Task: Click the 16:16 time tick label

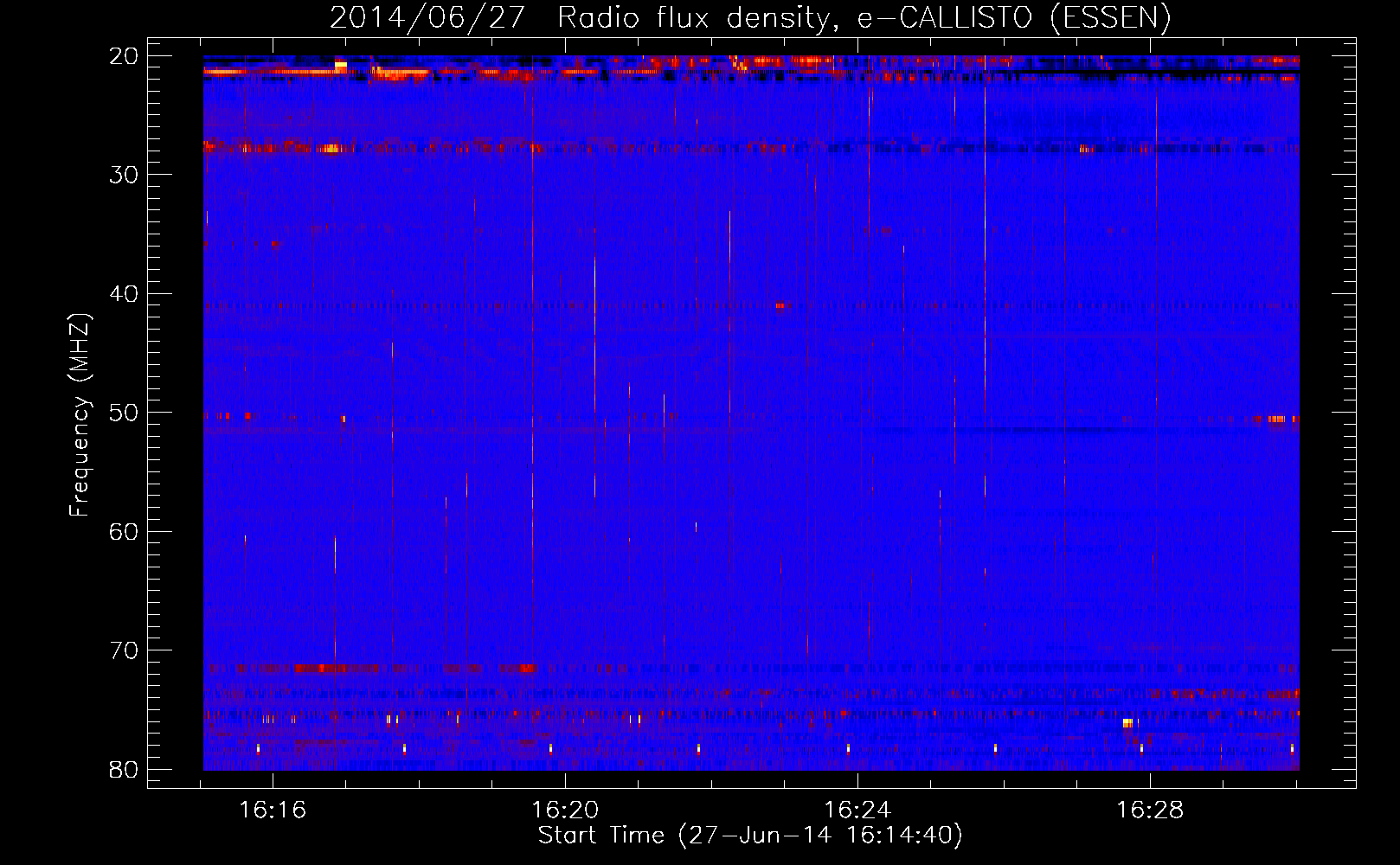Action: 273,810
